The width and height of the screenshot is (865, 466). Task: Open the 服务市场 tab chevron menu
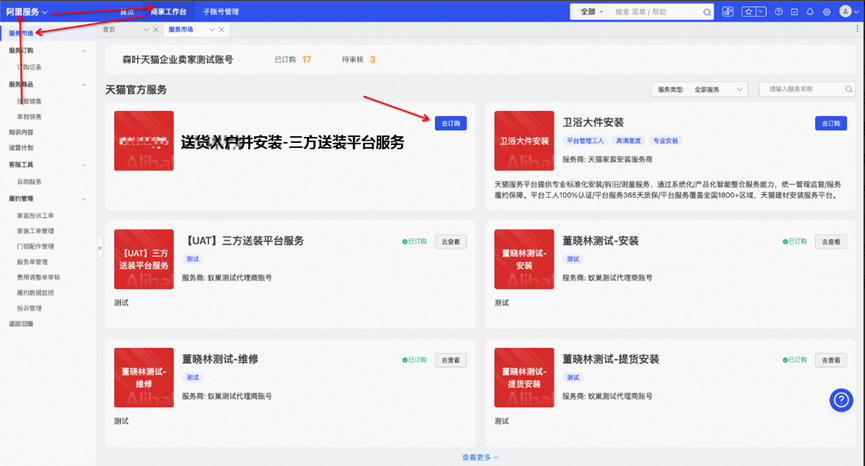point(212,30)
